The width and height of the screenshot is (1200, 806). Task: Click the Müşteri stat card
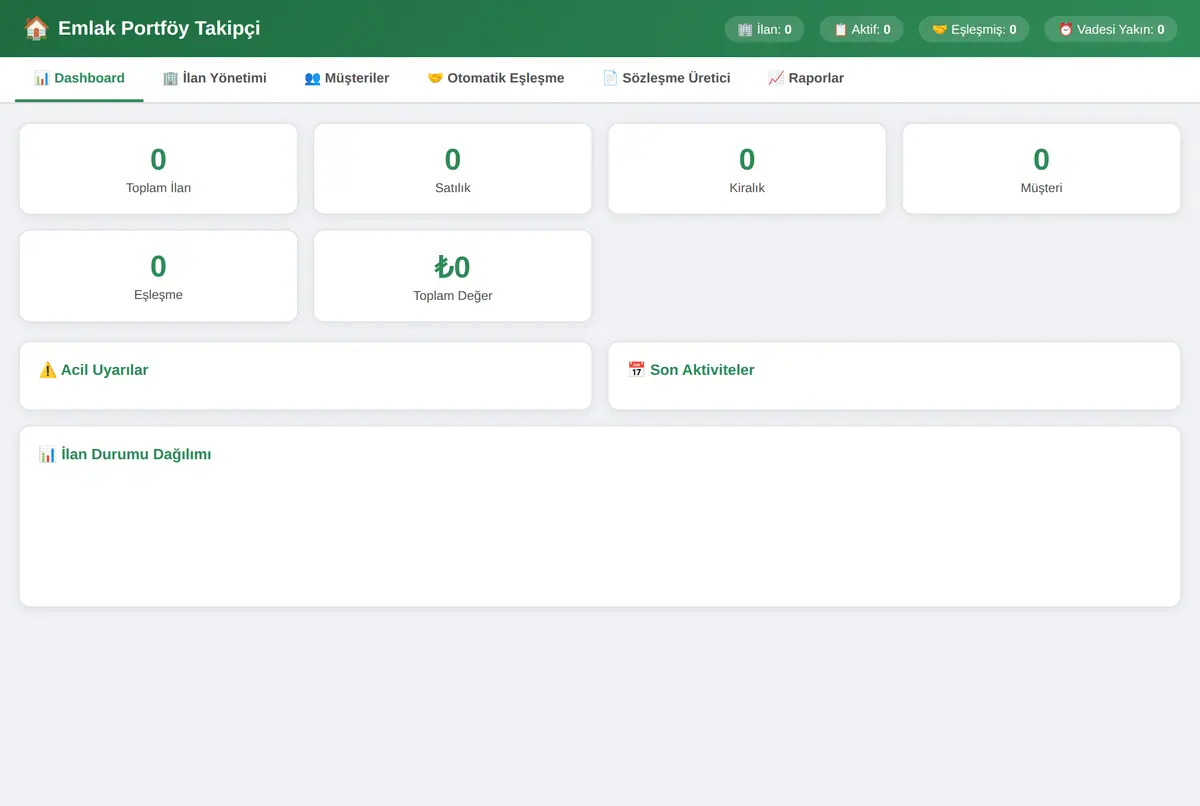[1041, 169]
